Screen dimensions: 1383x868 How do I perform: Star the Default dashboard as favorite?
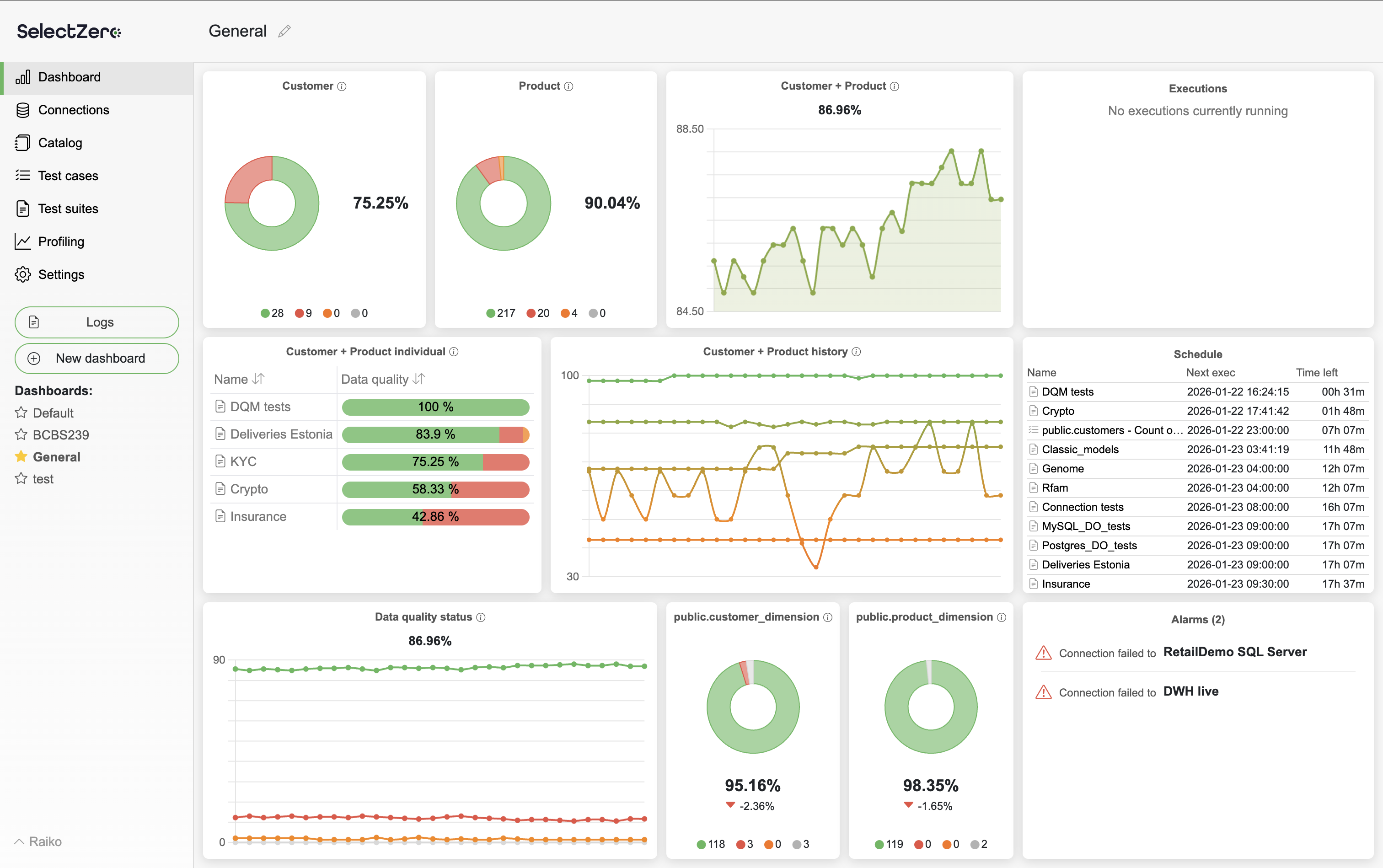[21, 413]
